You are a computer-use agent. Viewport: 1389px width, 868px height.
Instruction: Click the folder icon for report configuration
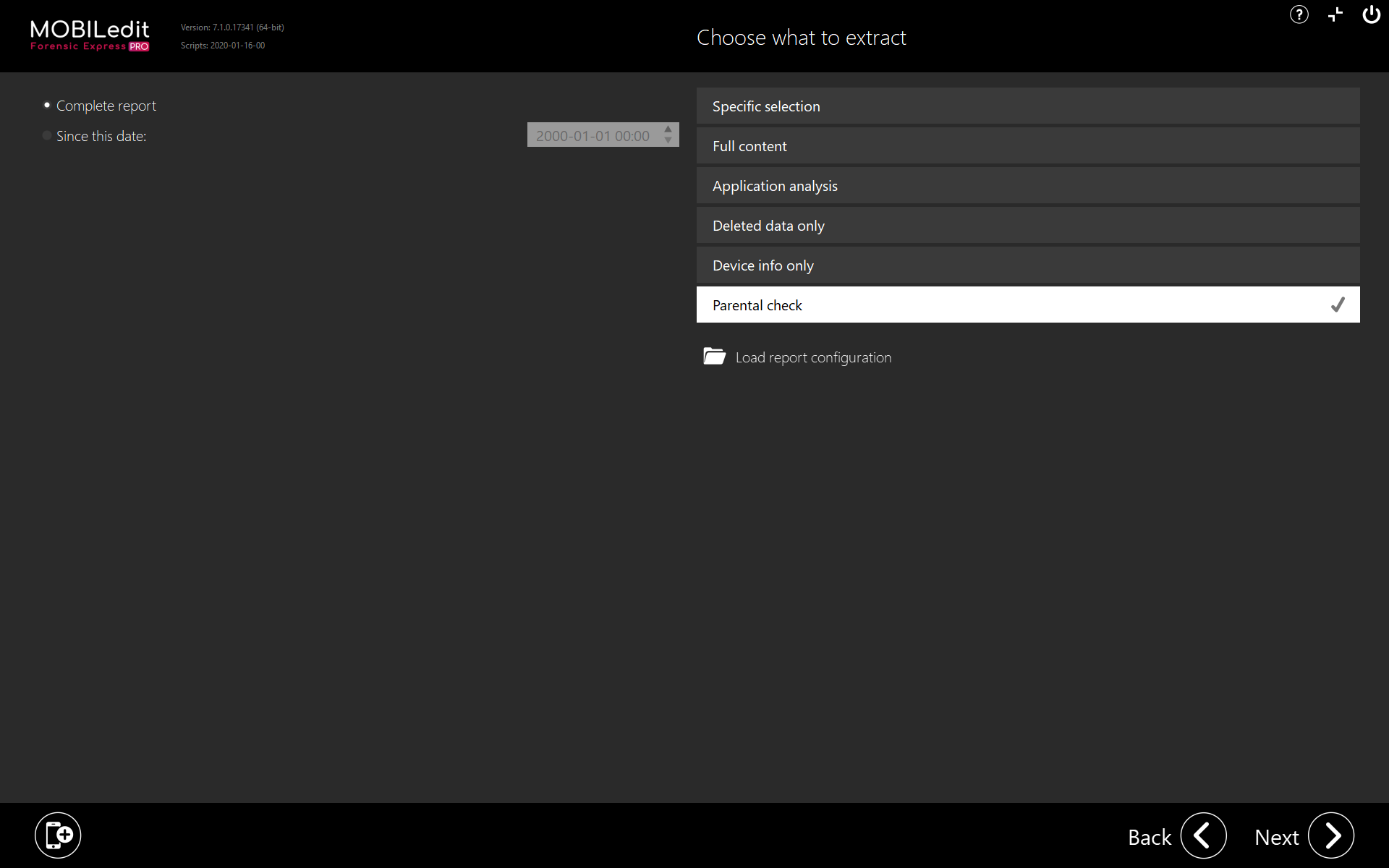pos(714,357)
